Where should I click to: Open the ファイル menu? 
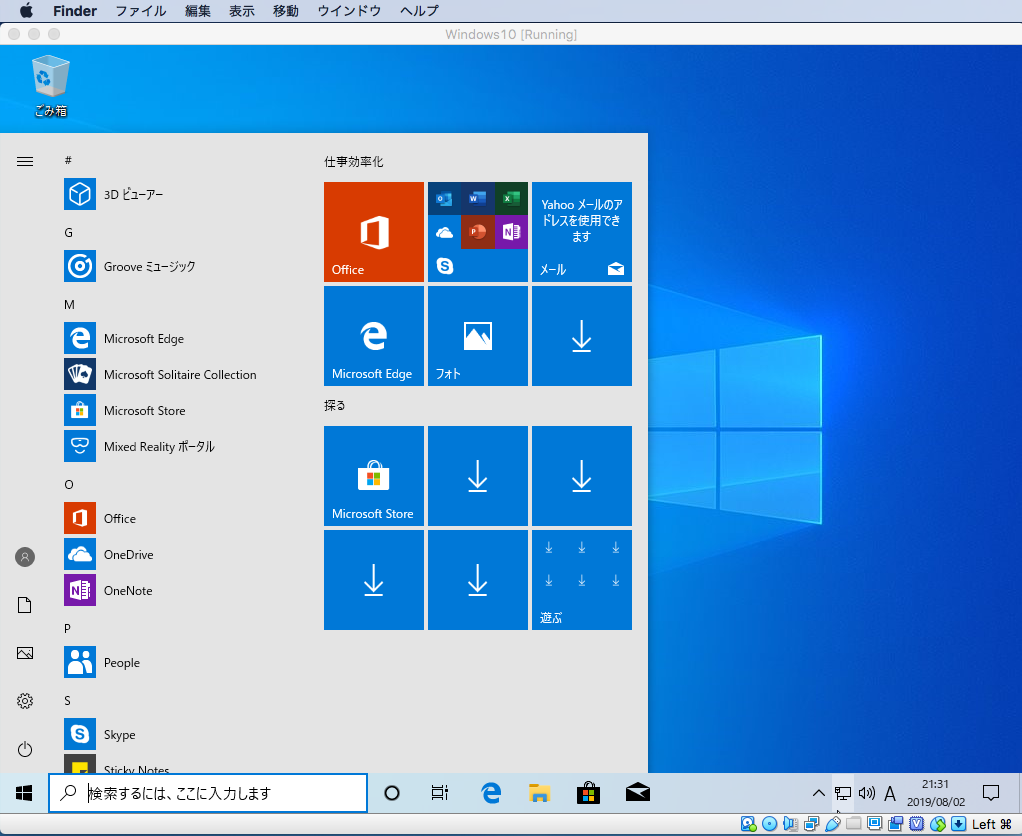click(141, 10)
